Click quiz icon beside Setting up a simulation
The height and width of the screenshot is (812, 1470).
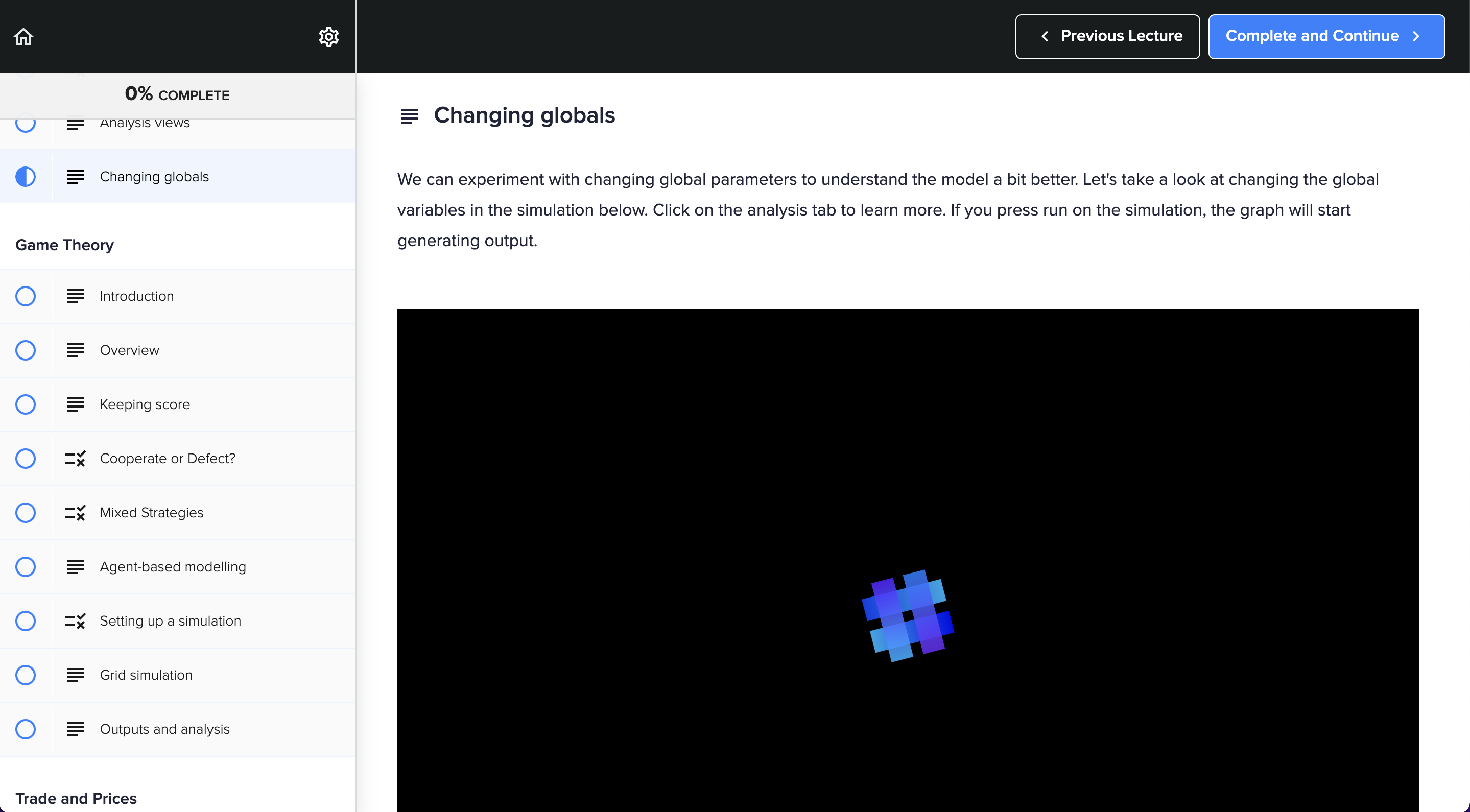[75, 621]
